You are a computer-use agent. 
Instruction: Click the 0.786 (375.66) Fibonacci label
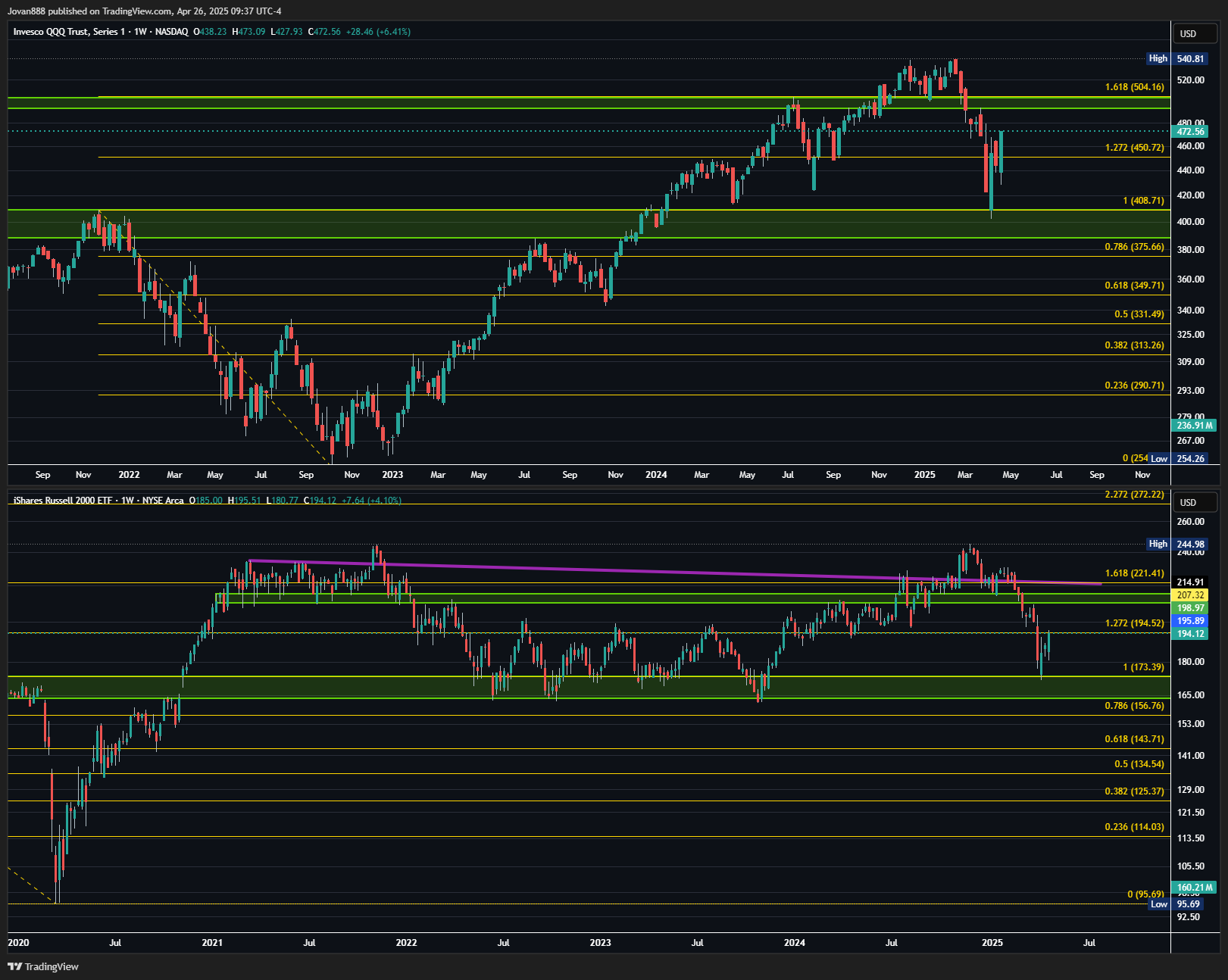tap(1134, 247)
